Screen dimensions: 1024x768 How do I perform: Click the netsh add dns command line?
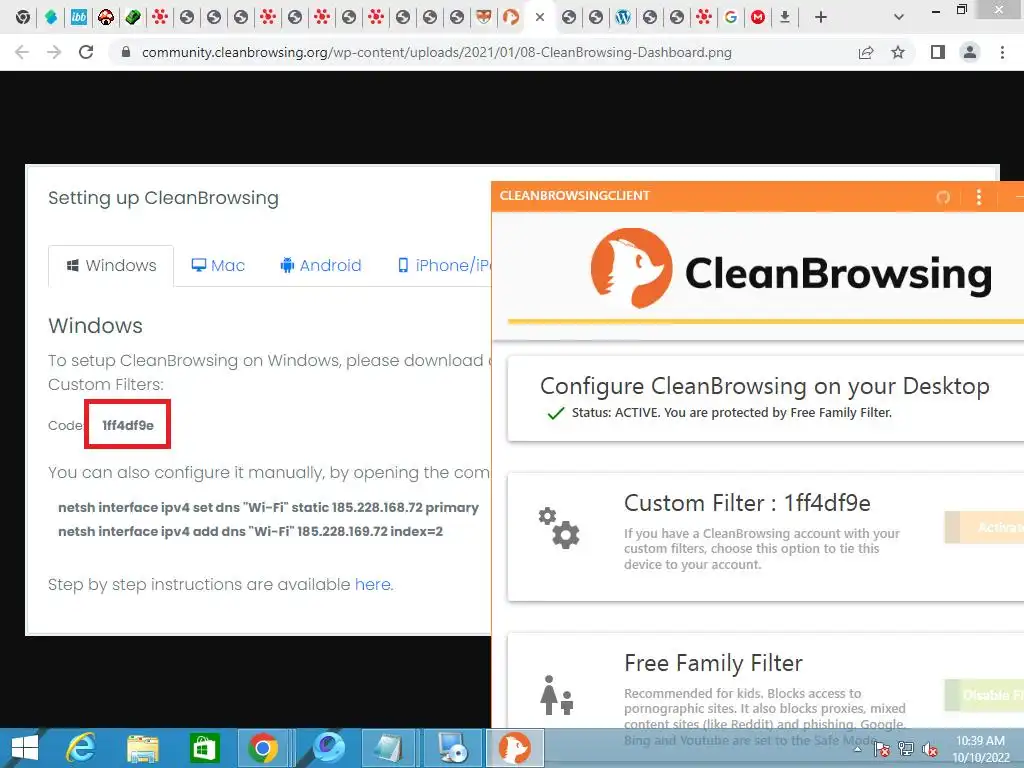click(x=251, y=532)
